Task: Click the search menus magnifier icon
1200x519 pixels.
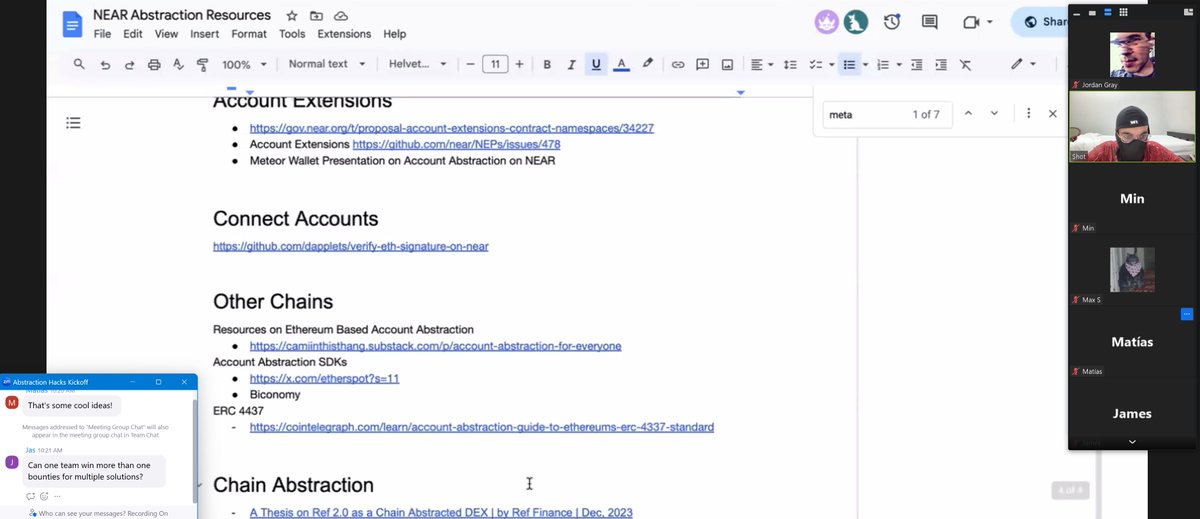Action: tap(79, 64)
